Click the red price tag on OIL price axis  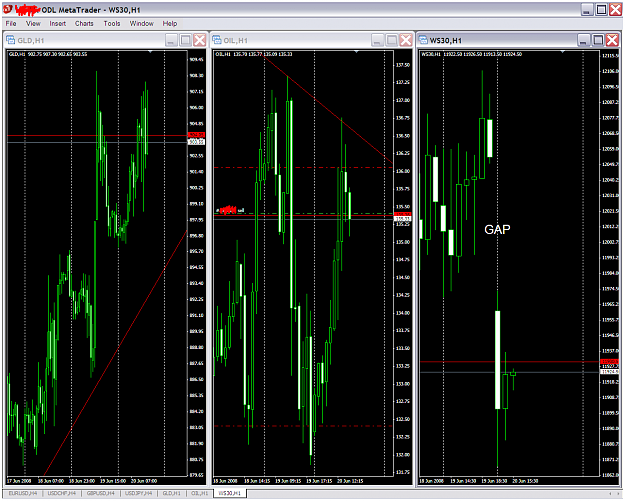[x=402, y=215]
